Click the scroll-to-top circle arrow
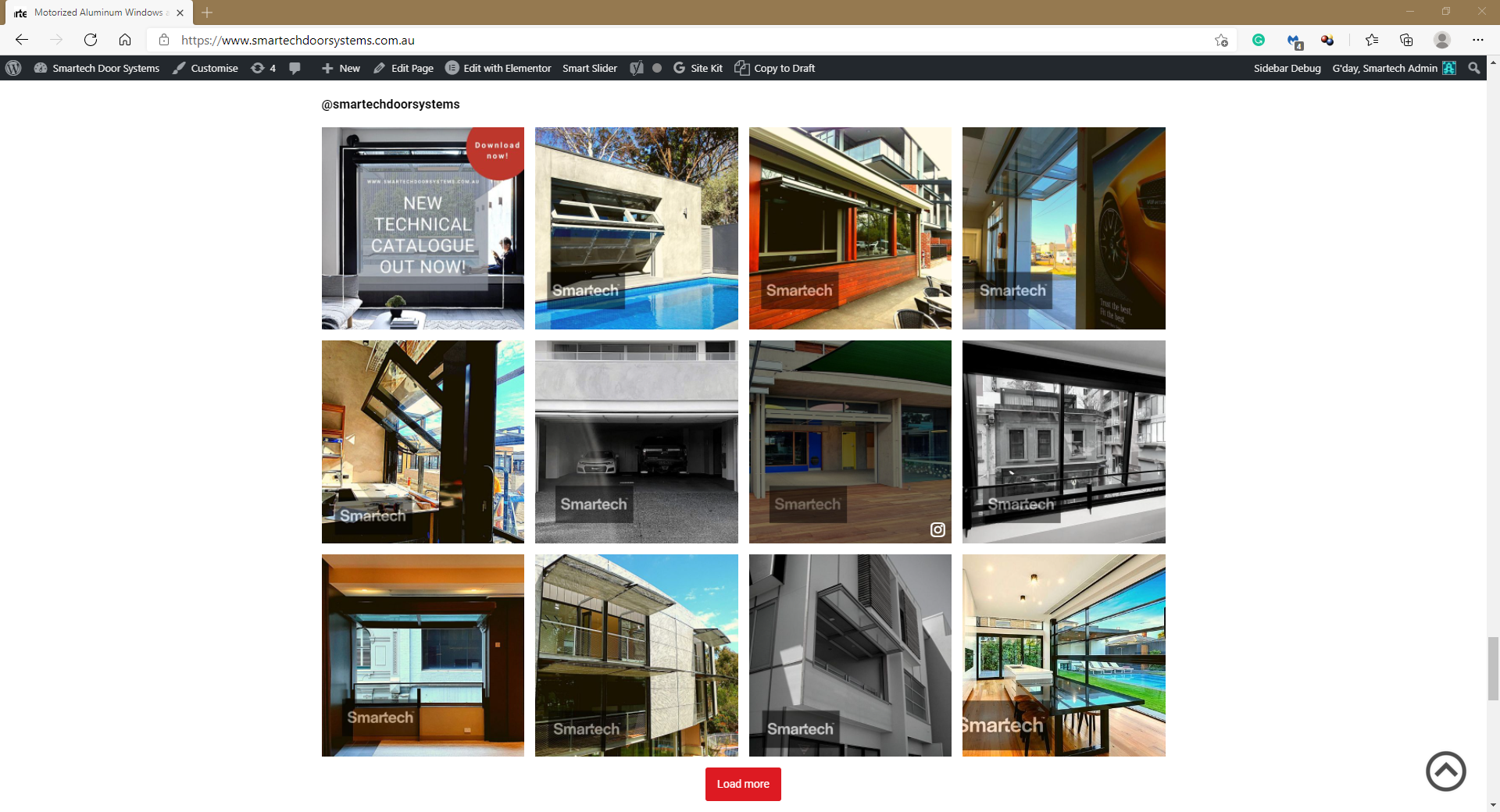This screenshot has height=812, width=1500. pyautogui.click(x=1446, y=771)
